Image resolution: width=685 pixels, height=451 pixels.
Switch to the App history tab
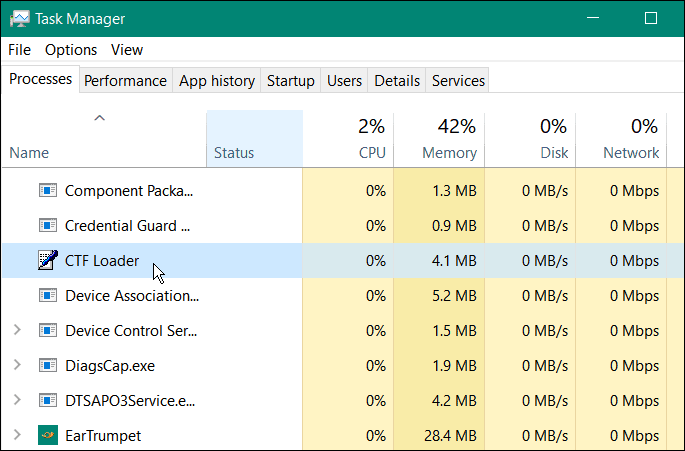(x=217, y=81)
